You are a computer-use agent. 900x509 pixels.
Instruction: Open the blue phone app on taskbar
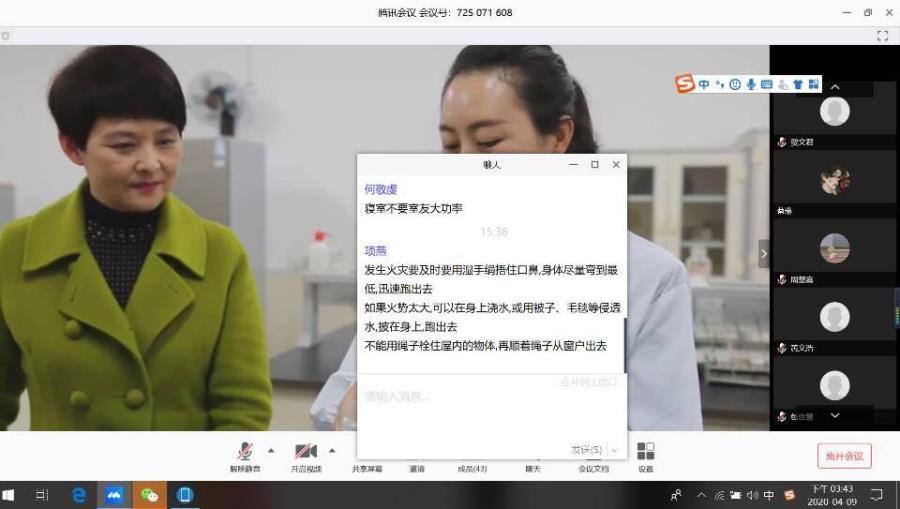point(184,495)
